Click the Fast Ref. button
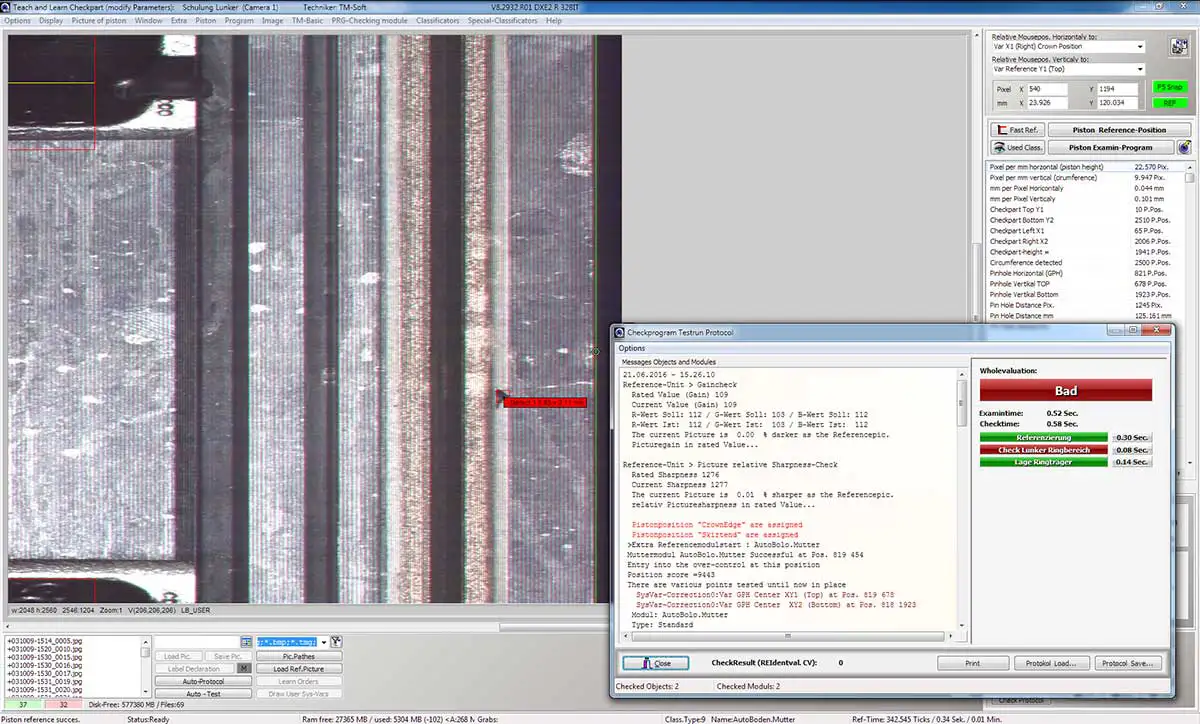 (x=1016, y=130)
